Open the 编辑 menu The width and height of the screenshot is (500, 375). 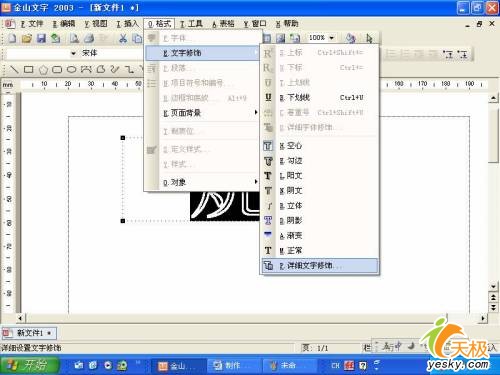(x=64, y=24)
